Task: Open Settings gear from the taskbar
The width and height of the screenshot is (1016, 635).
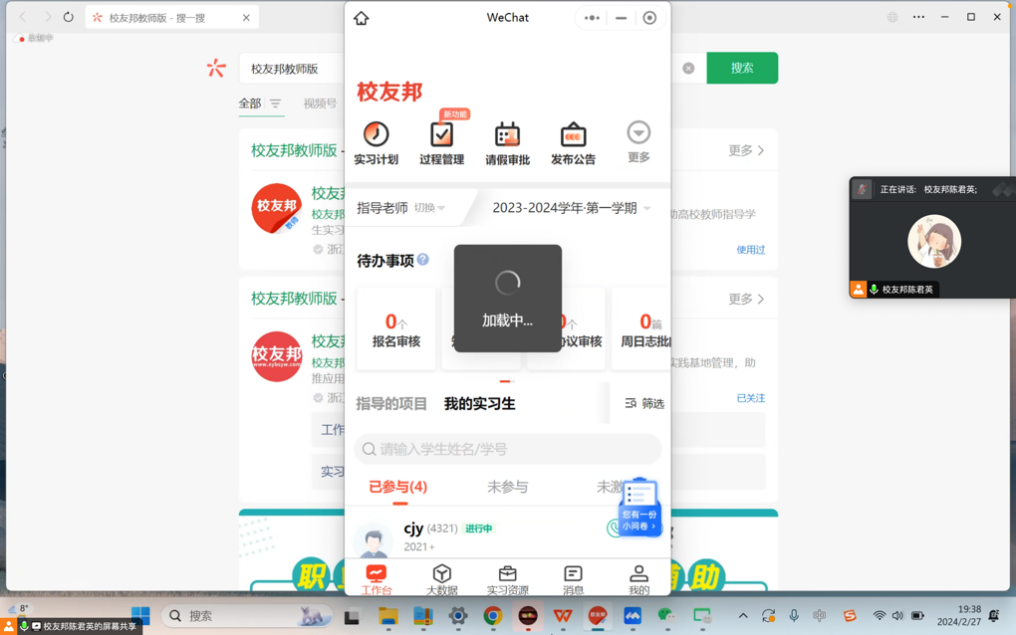Action: coord(458,616)
